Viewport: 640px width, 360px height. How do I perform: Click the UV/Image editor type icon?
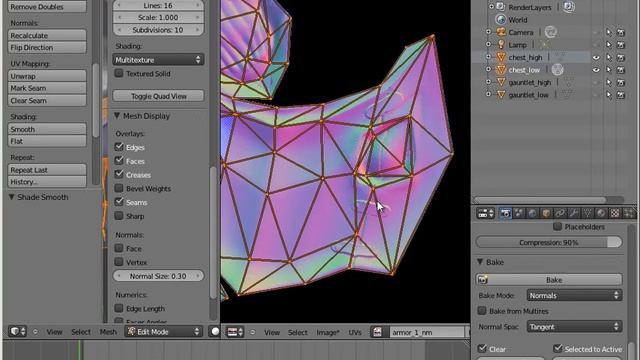click(235, 332)
